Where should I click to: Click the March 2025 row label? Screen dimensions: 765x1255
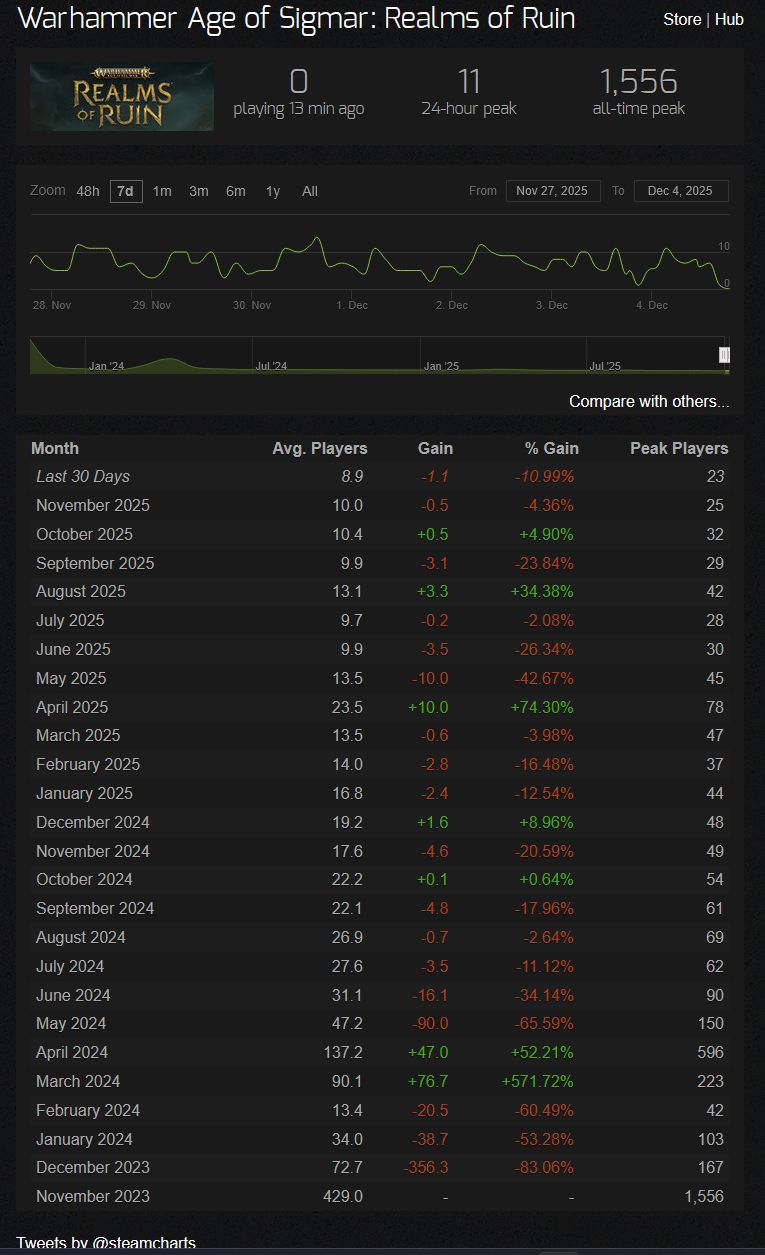click(x=78, y=735)
